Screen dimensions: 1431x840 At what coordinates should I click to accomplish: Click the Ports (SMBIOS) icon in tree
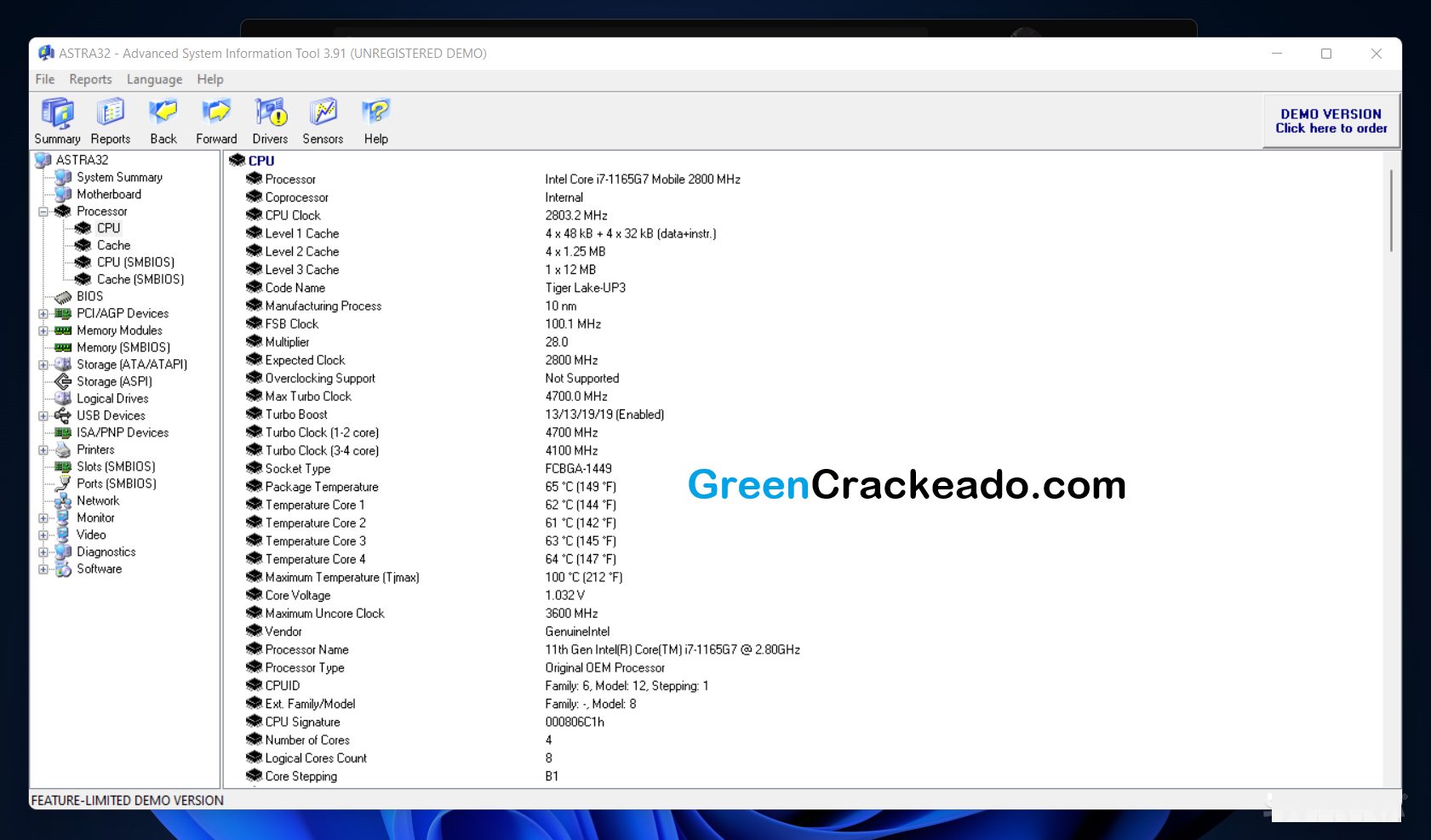point(63,483)
